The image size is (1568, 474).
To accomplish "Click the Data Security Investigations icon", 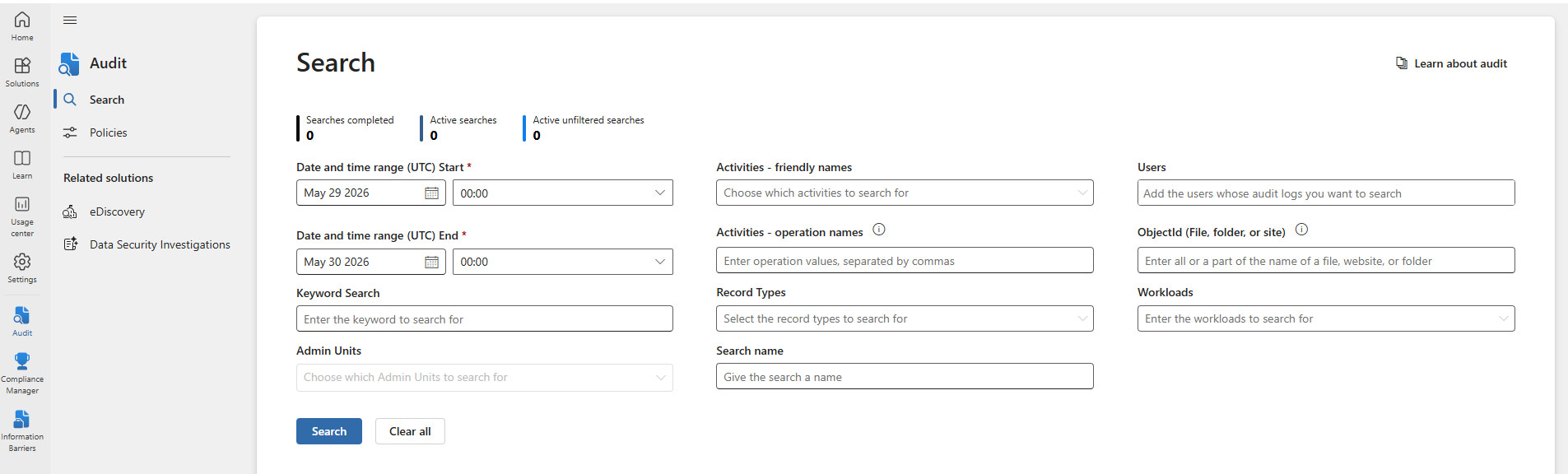I will click(71, 244).
